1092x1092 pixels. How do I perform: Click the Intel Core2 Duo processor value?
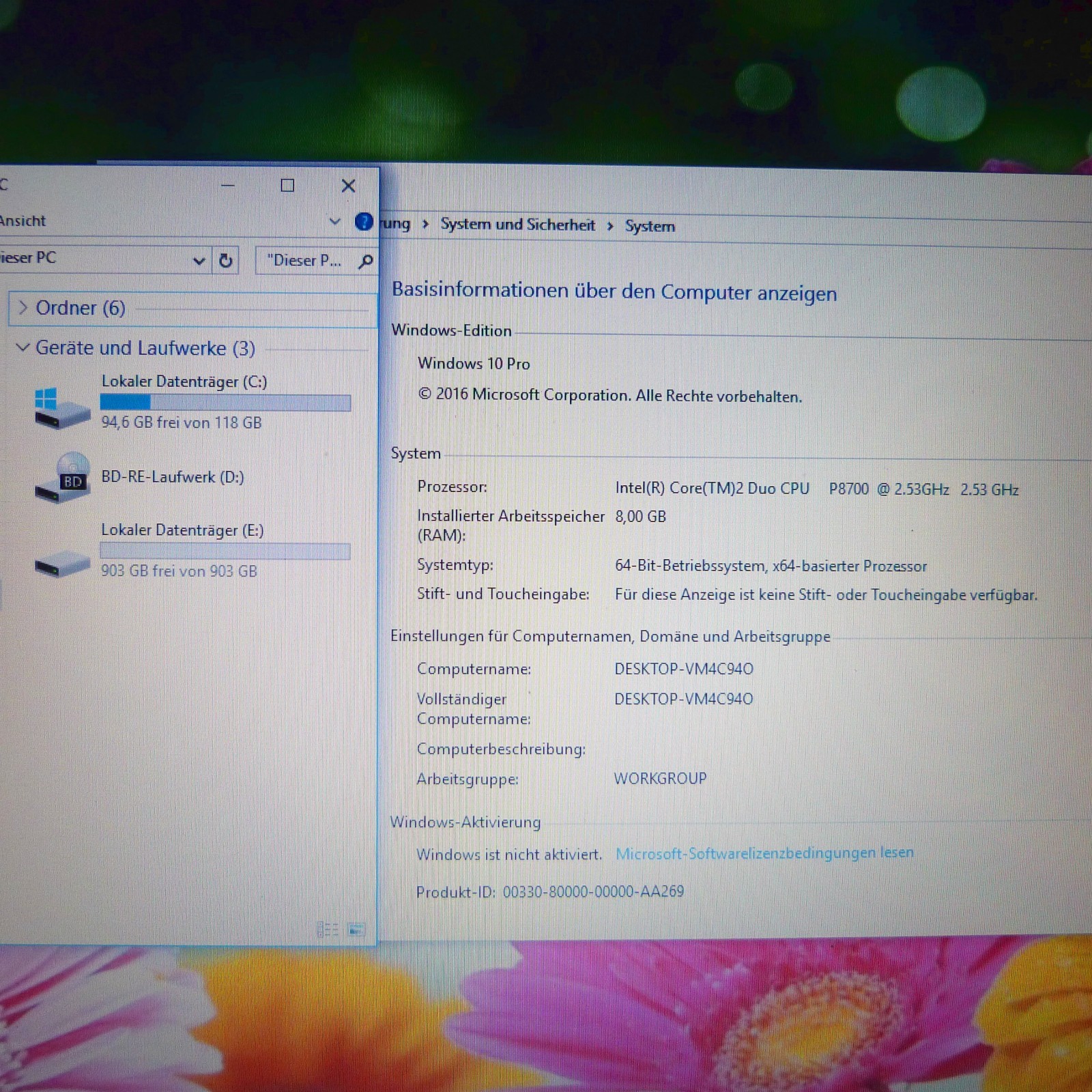816,489
